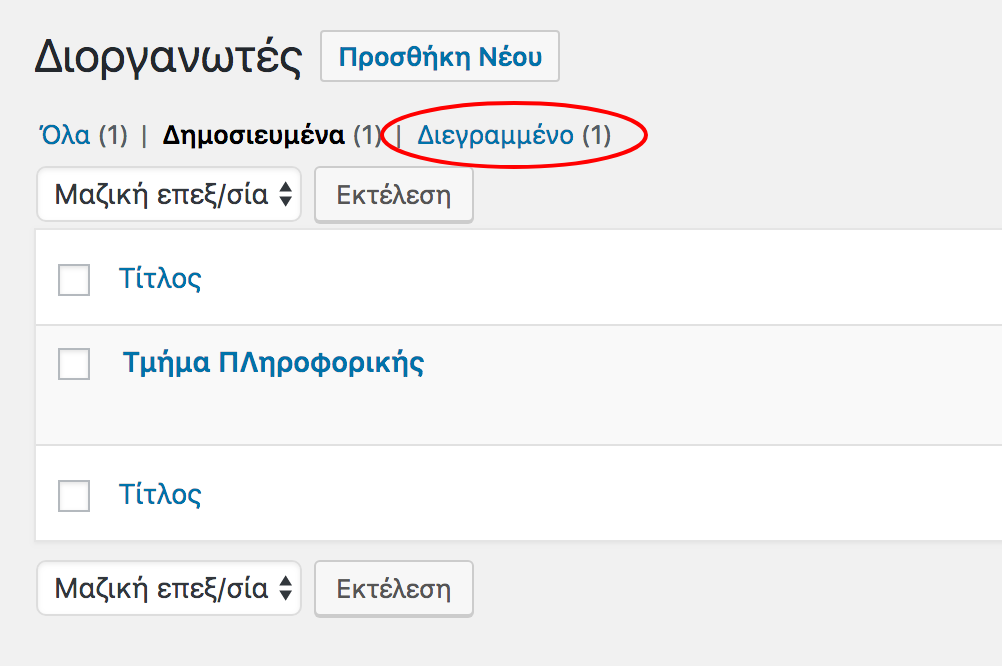The image size is (1002, 666).
Task: Click the footer Τίτλος column link
Action: click(160, 494)
